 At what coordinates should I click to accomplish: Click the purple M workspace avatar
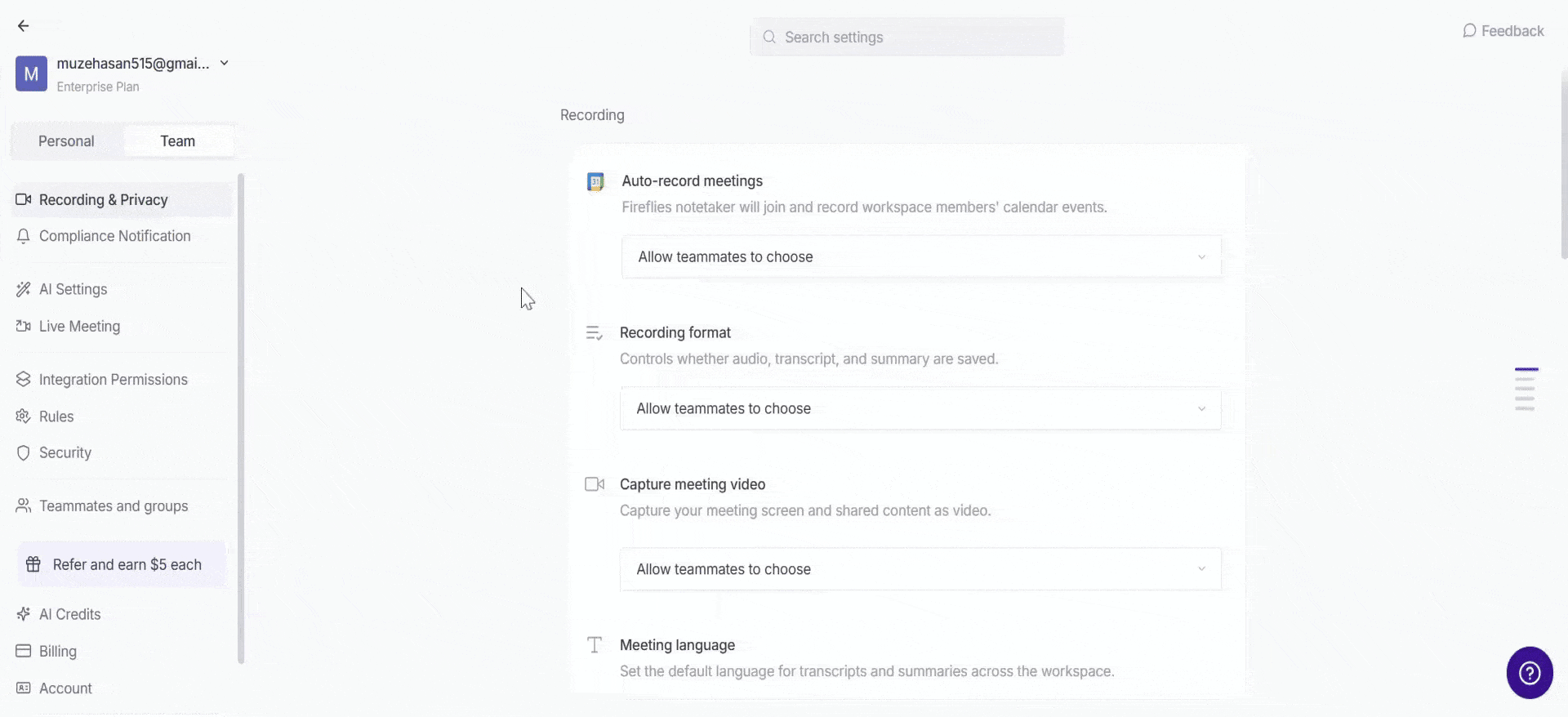(31, 73)
